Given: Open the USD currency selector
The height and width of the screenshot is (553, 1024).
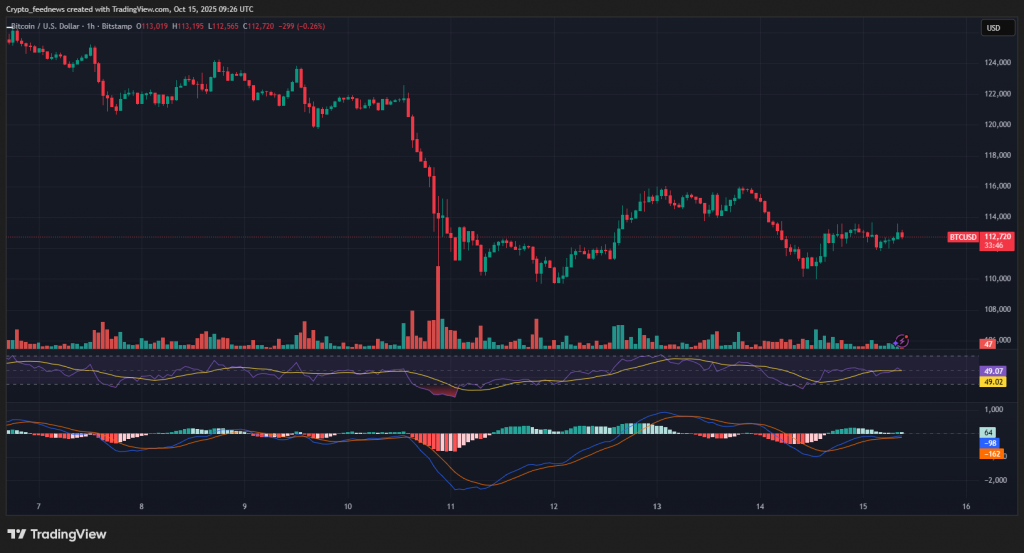Looking at the screenshot, I should pos(994,28).
